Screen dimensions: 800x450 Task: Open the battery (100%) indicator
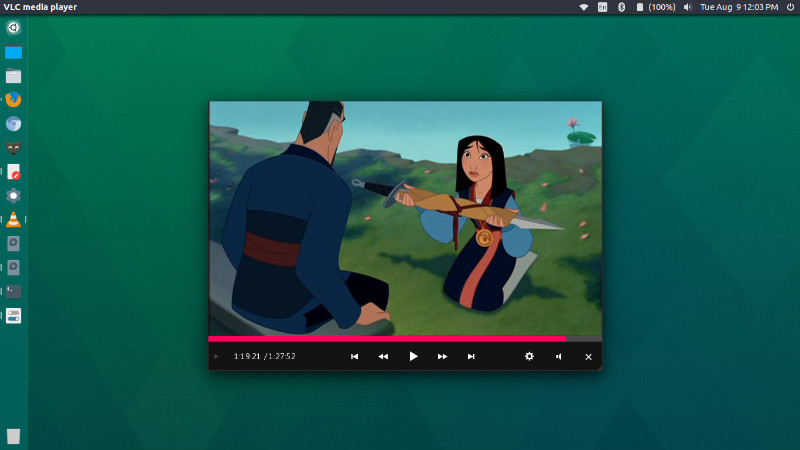click(x=656, y=7)
